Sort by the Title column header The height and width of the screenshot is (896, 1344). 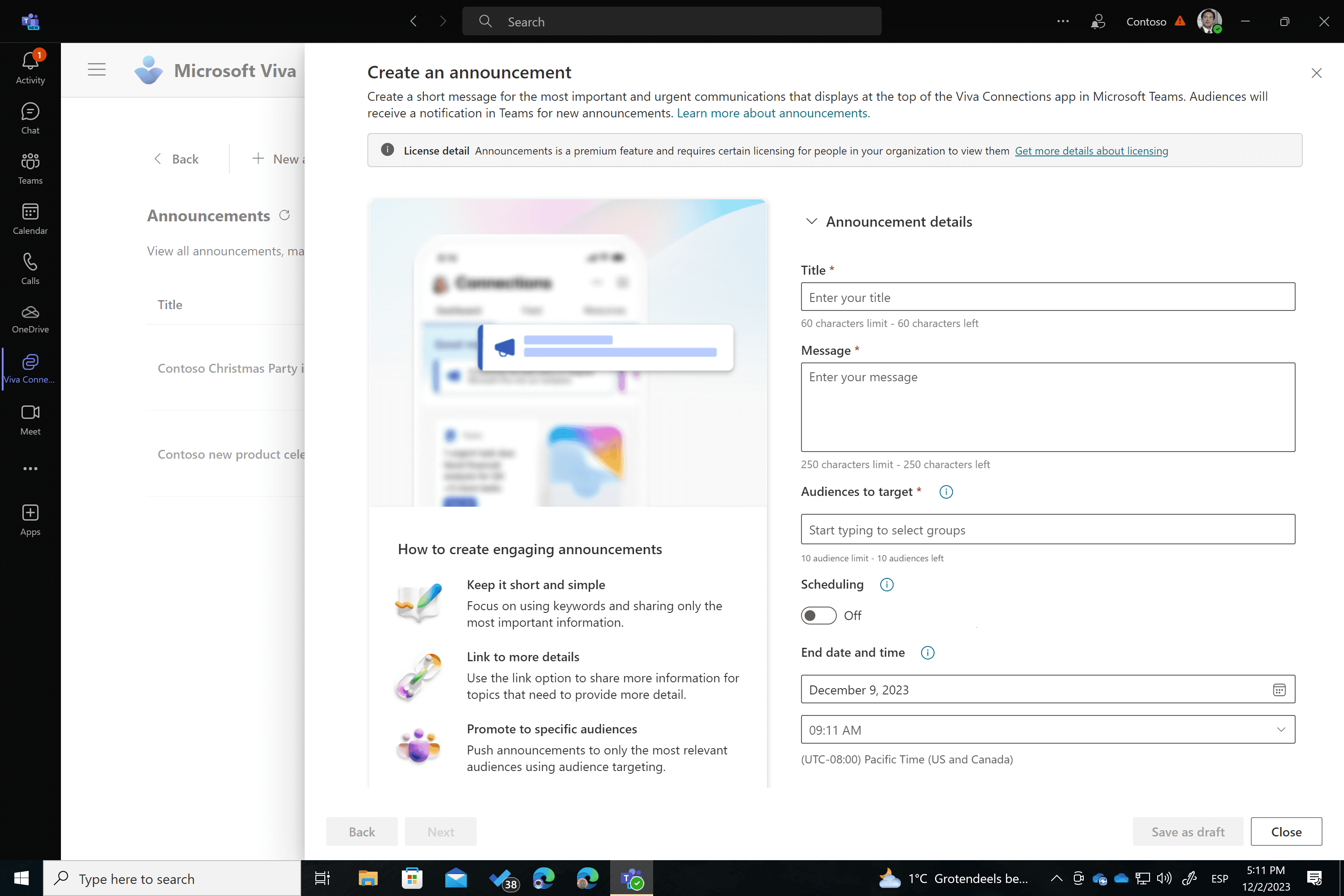click(170, 305)
